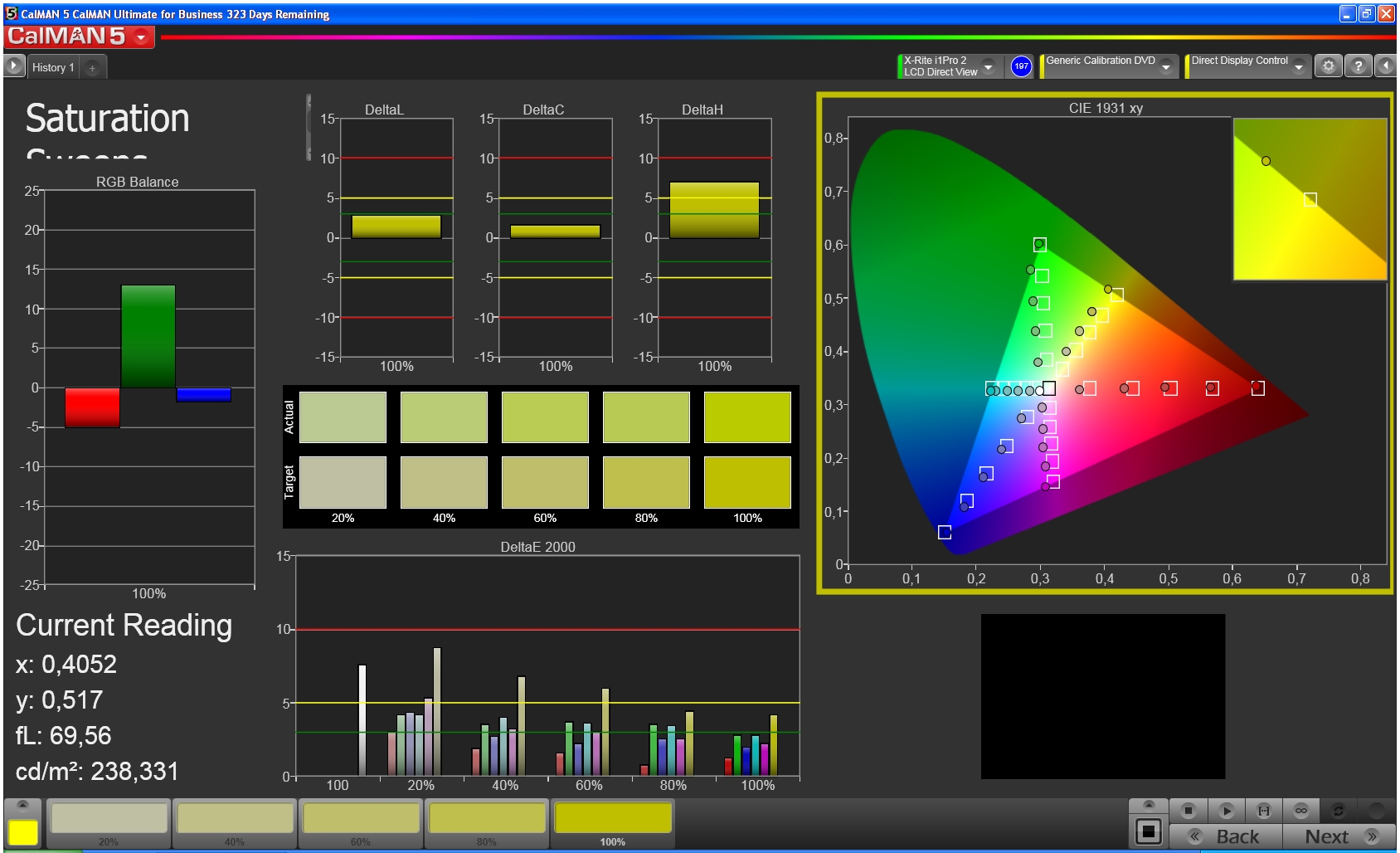Open the CalMAN 5 main menu dropdown
Screen dimensions: 1400x853
pyautogui.click(x=141, y=37)
